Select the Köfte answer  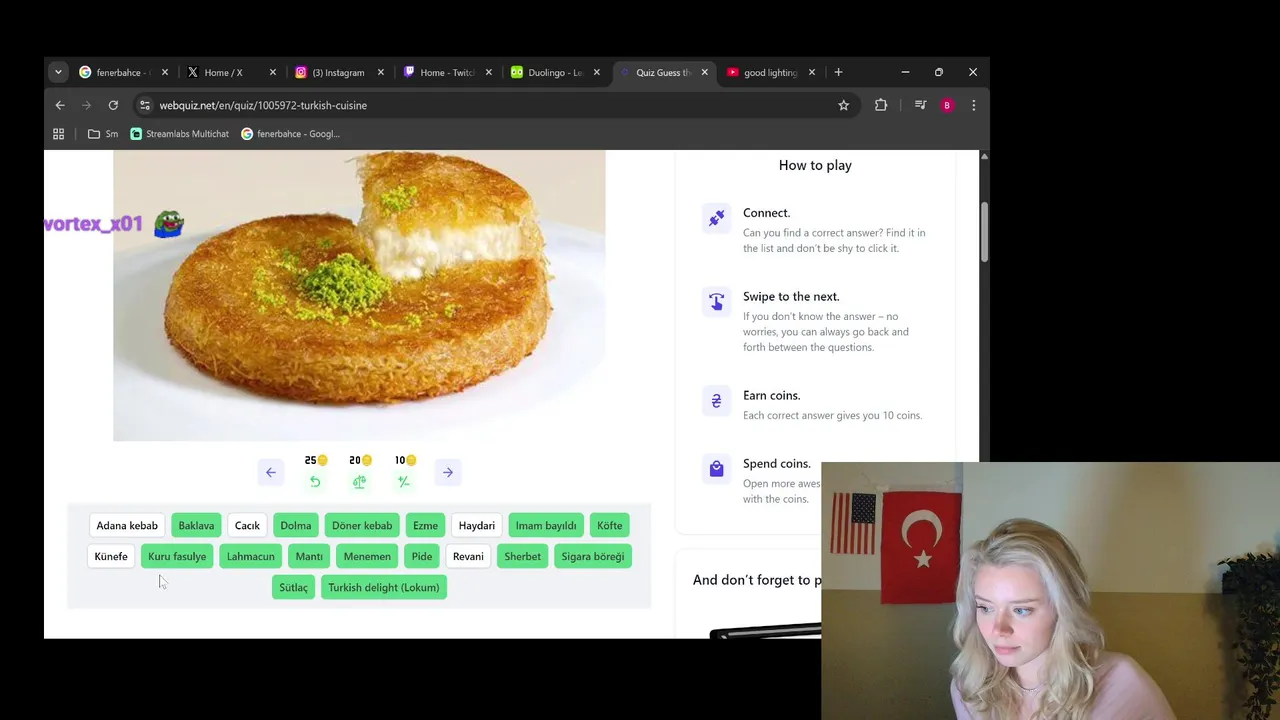pyautogui.click(x=609, y=525)
